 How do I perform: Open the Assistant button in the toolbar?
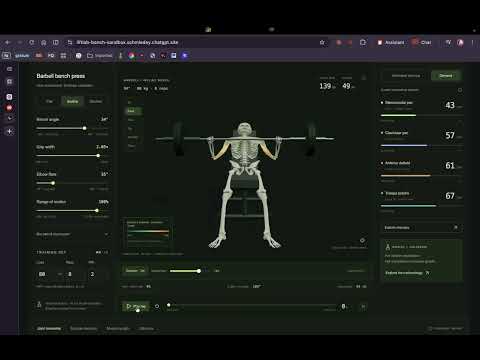(391, 42)
